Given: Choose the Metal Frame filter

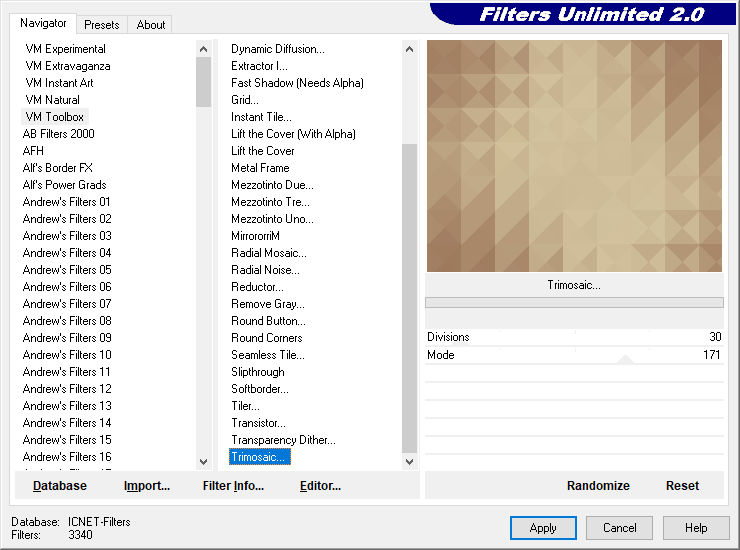Looking at the screenshot, I should (x=260, y=168).
